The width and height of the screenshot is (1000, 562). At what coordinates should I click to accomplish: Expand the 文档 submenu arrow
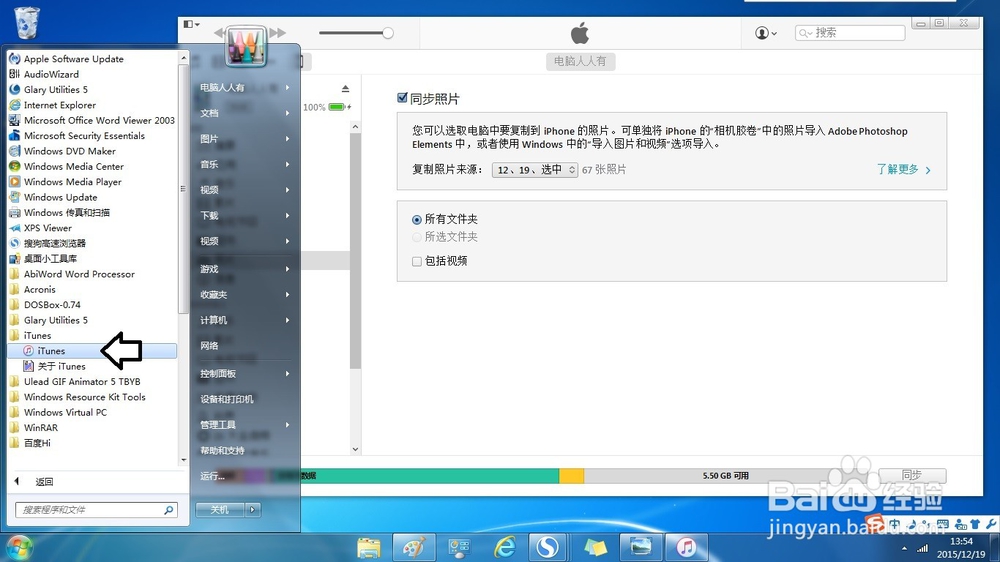288,113
